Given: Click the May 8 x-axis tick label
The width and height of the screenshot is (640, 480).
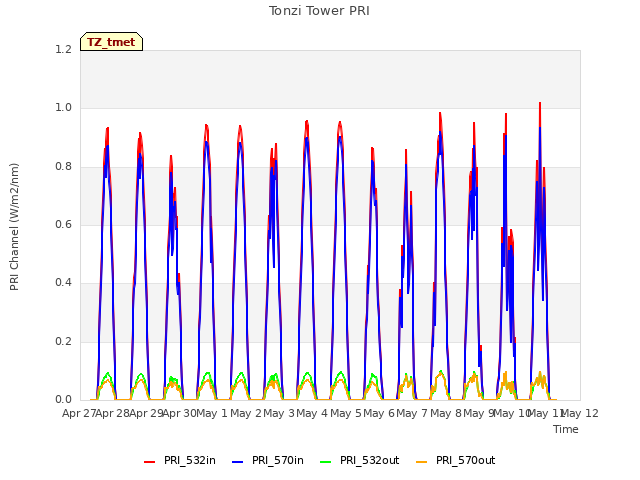Looking at the screenshot, I should pyautogui.click(x=446, y=413).
